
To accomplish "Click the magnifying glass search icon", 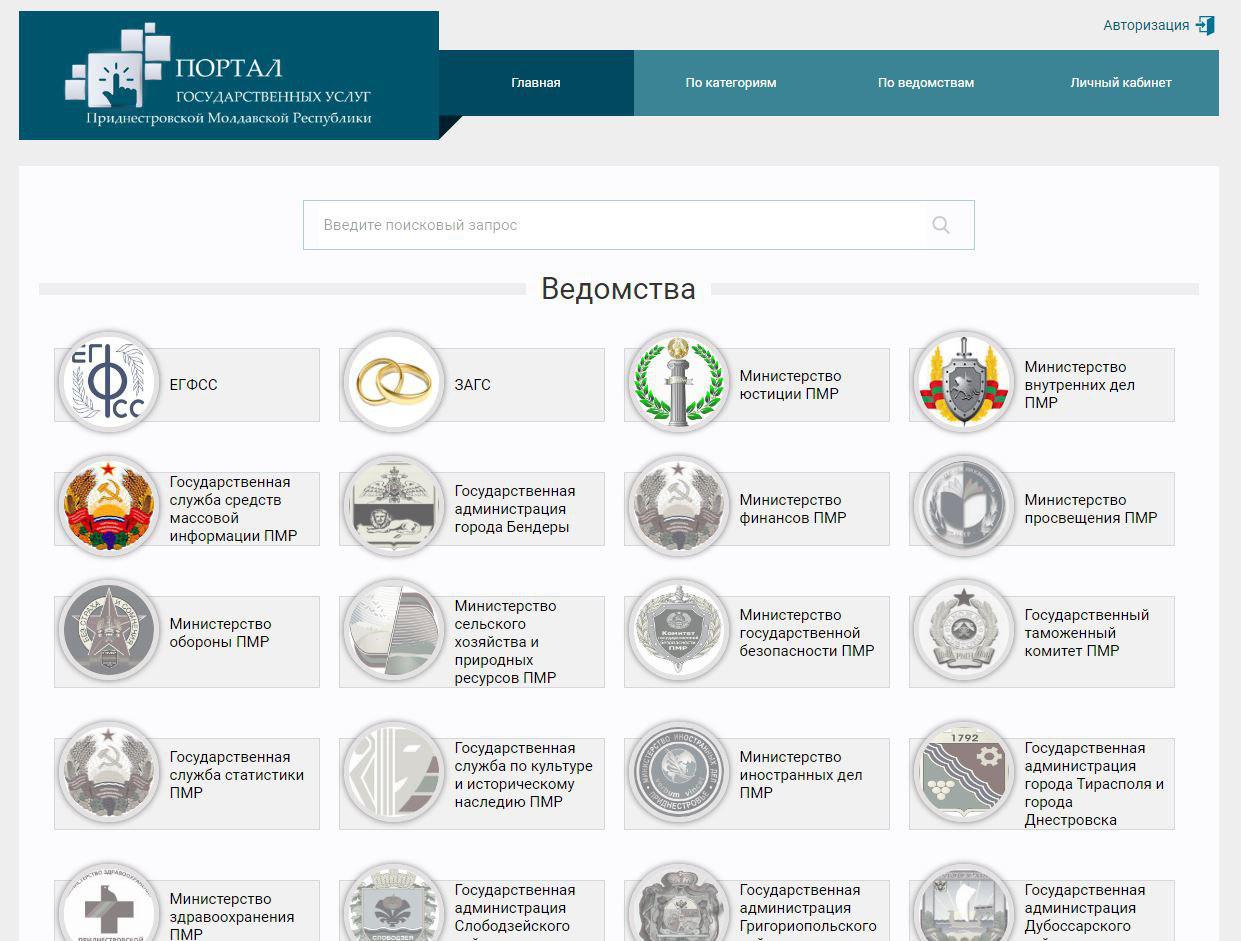I will coord(940,225).
